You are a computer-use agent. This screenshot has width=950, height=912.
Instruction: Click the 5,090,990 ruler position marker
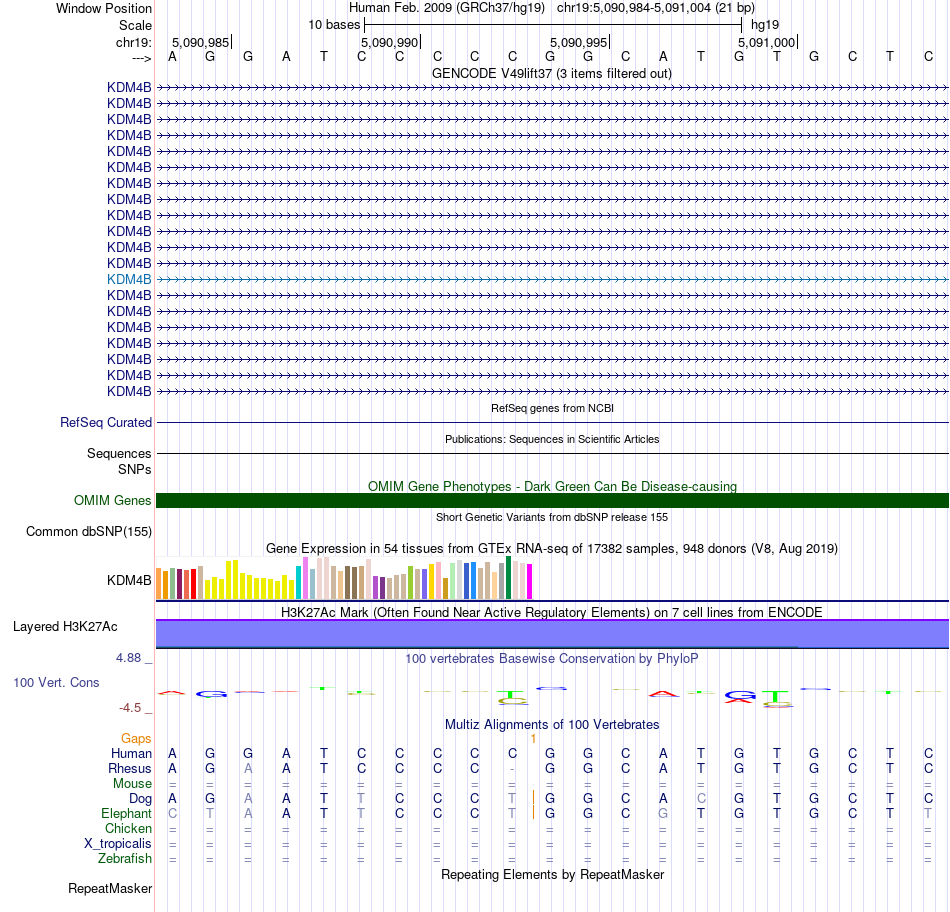(390, 42)
